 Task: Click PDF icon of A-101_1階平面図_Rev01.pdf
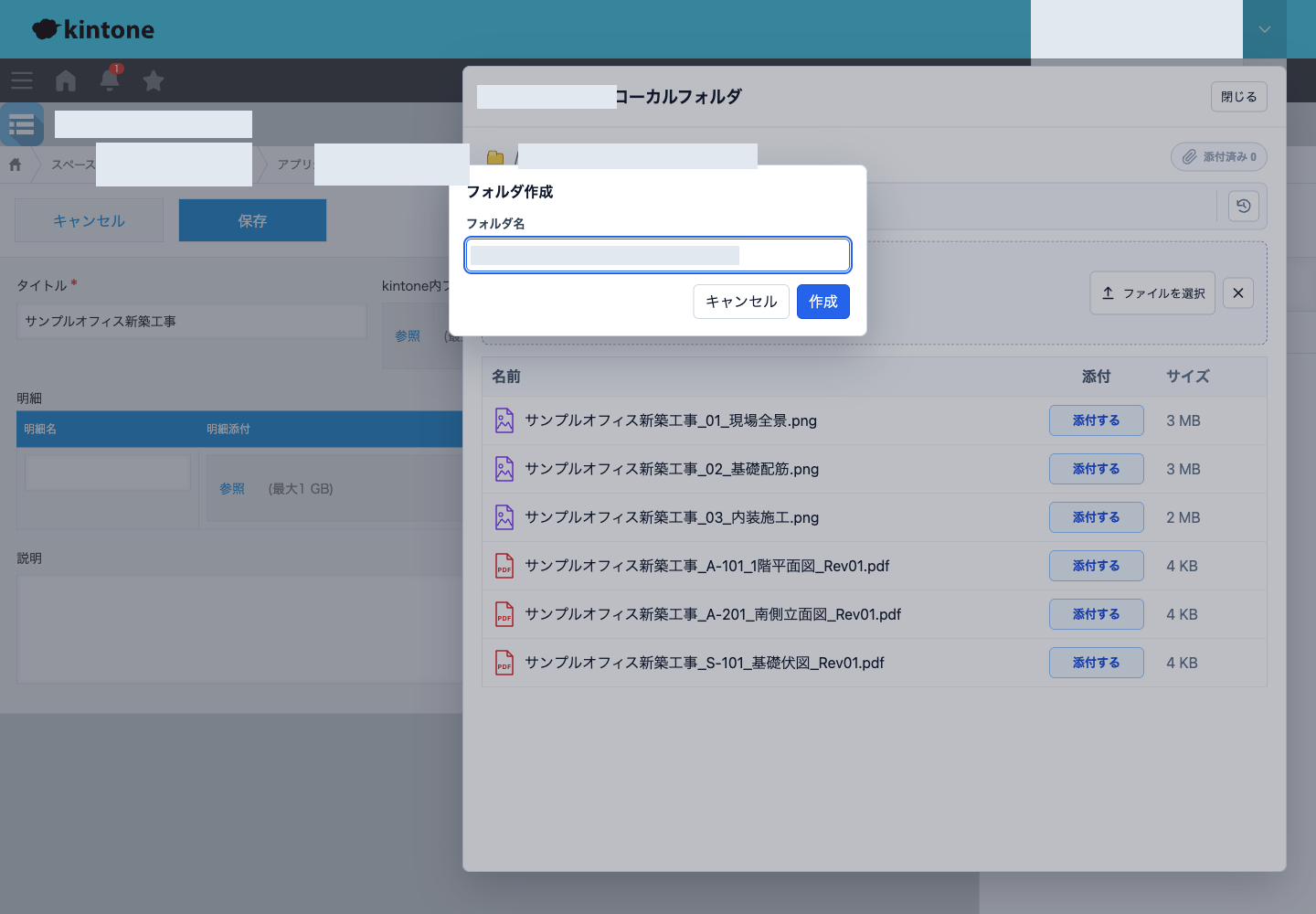(504, 566)
